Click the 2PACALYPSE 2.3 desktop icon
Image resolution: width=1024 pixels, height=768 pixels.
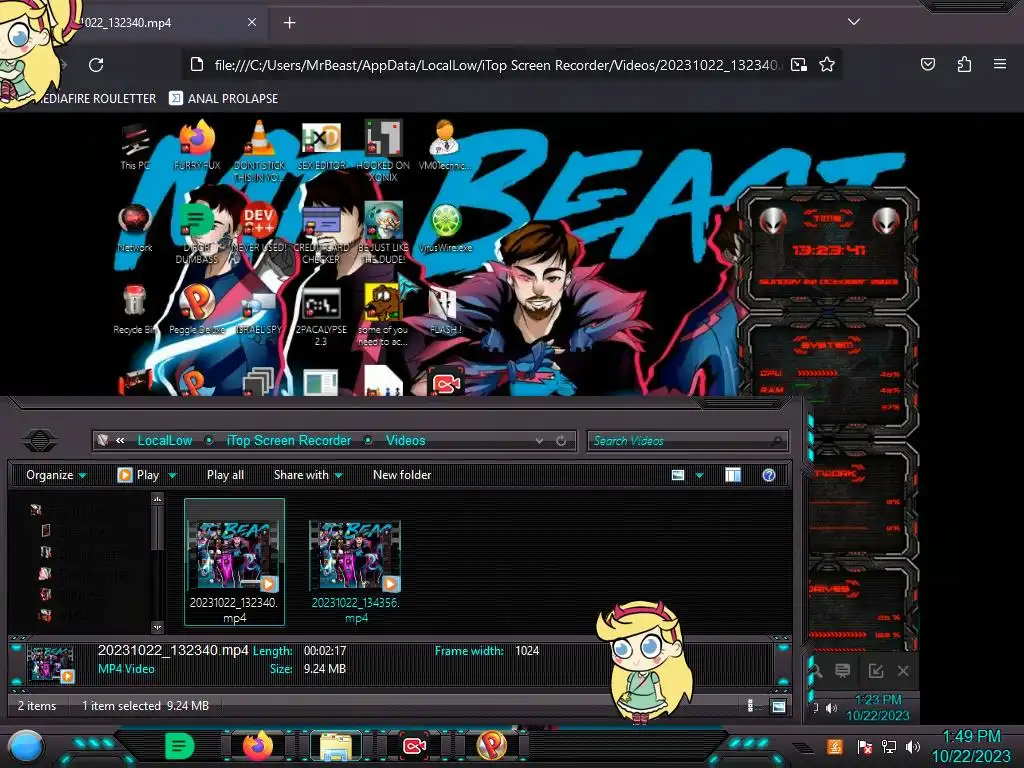pyautogui.click(x=321, y=316)
